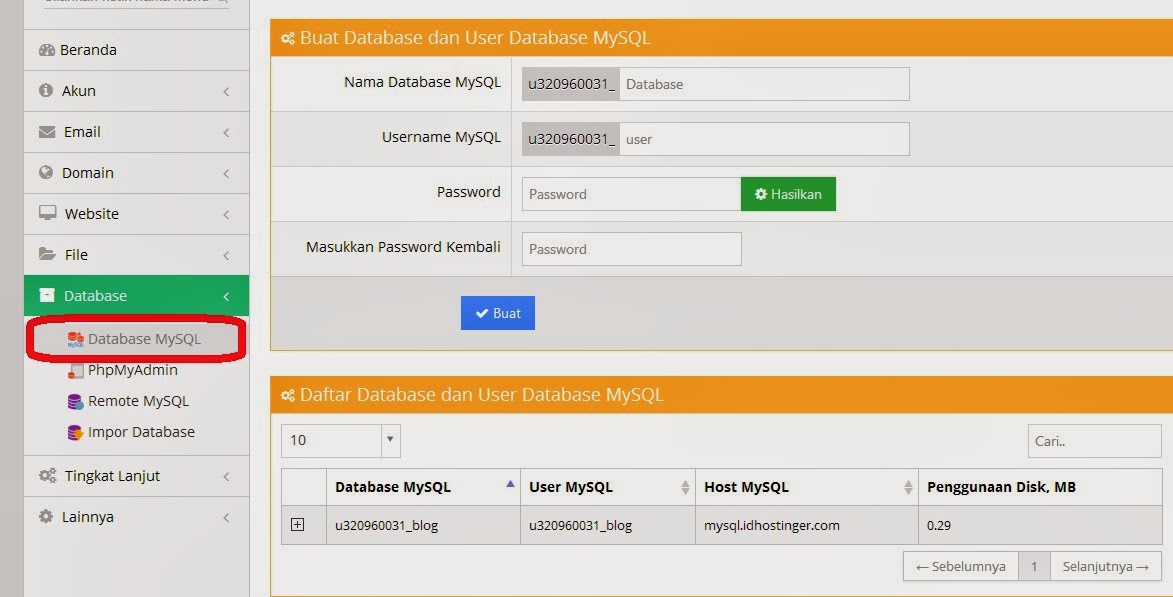
Task: Select Database MySQL submenu link
Action: coord(144,339)
